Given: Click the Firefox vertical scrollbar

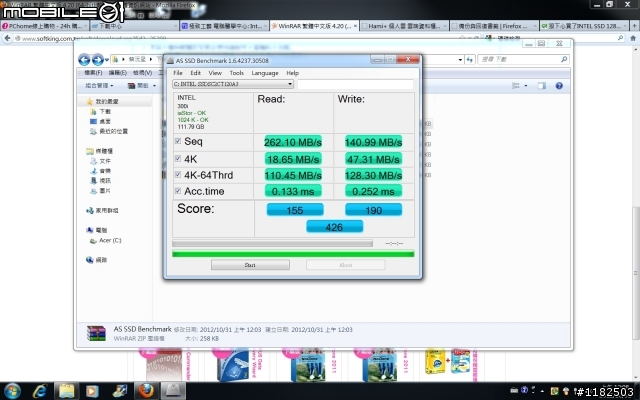Looking at the screenshot, I should tap(636, 212).
